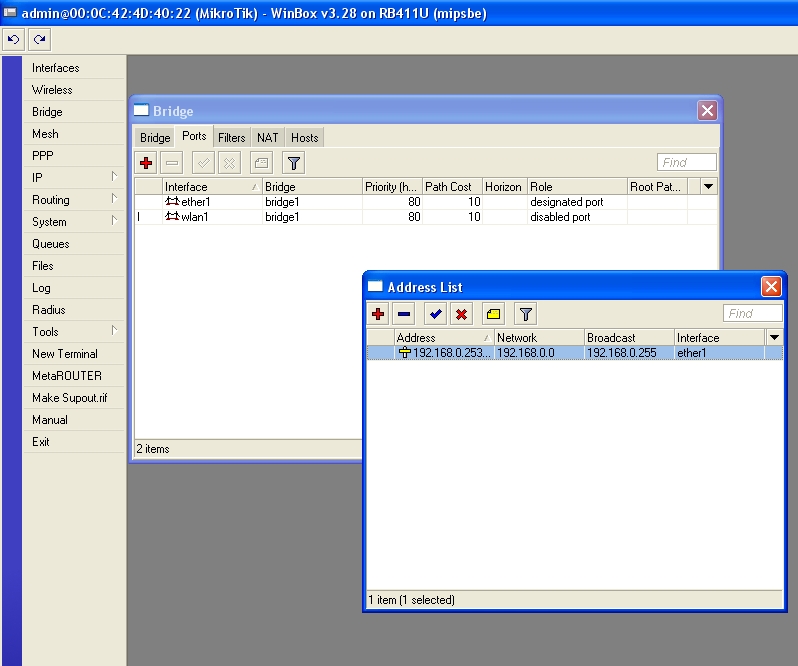Open the columns dropdown in Bridge ports table
The height and width of the screenshot is (666, 798).
tap(708, 186)
